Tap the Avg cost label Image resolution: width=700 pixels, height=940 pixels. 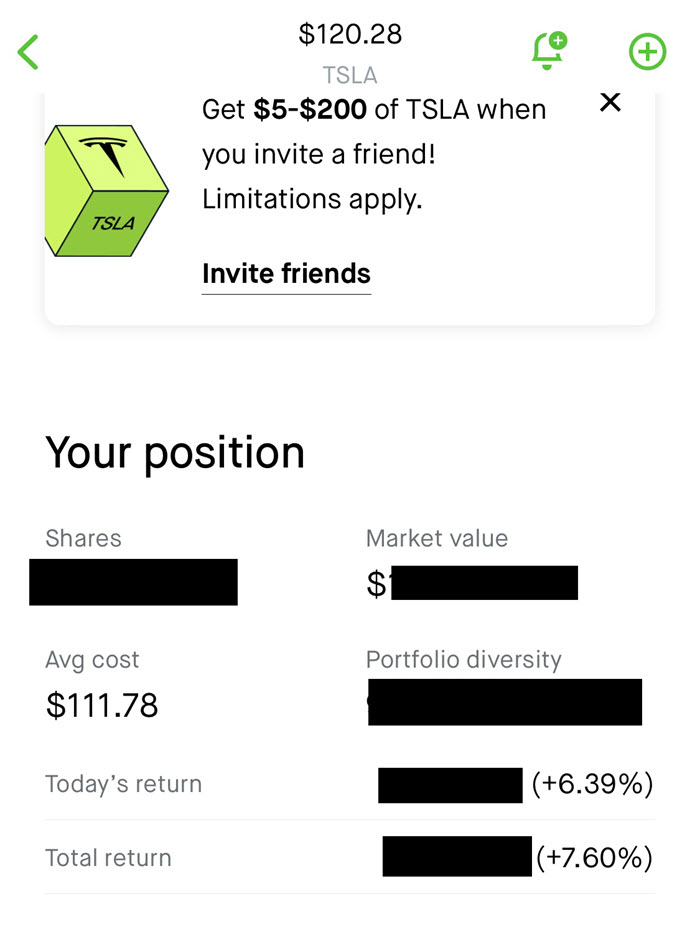point(92,660)
